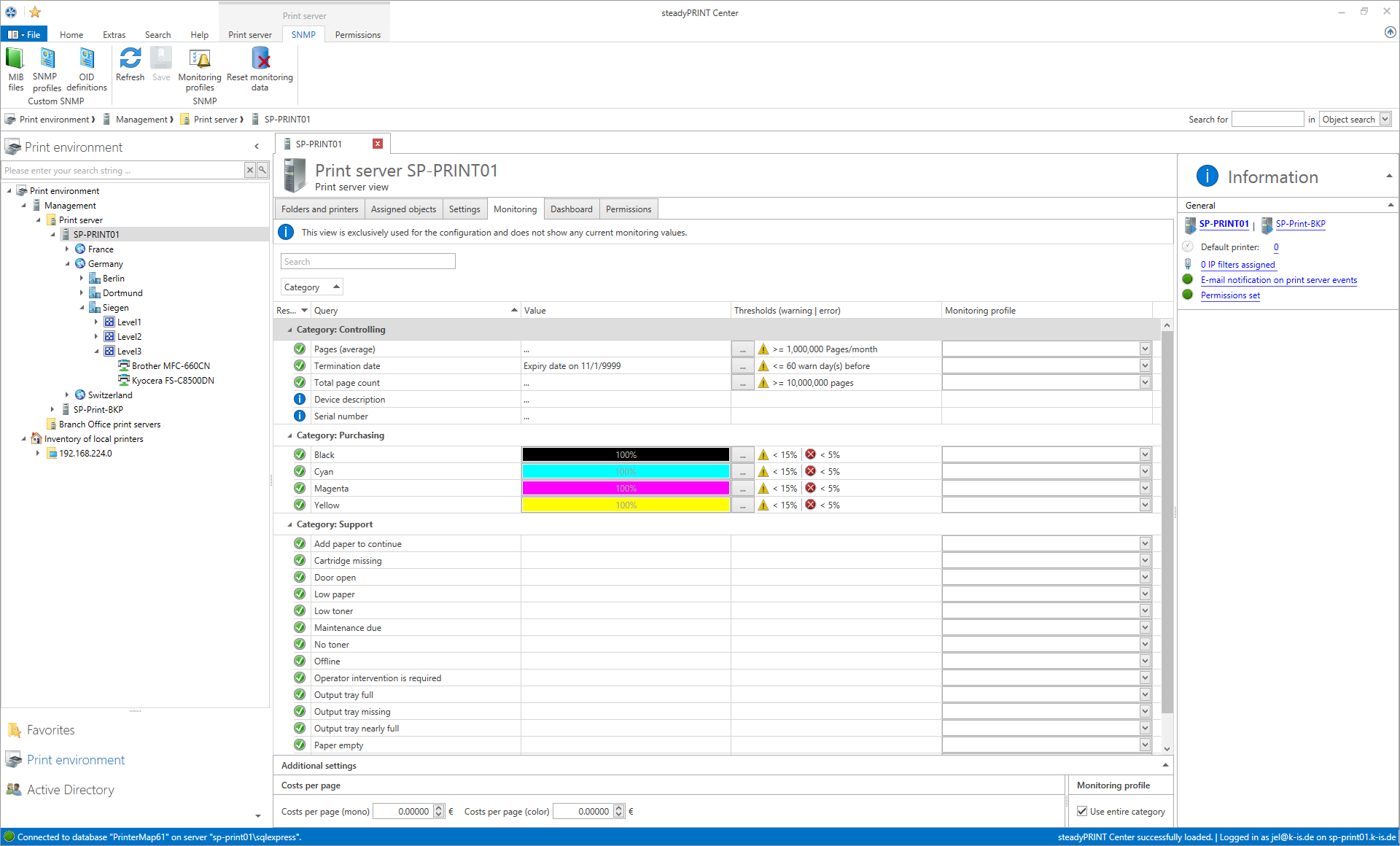
Task: Click SP-Print-BKP link in Information panel
Action: (1300, 224)
